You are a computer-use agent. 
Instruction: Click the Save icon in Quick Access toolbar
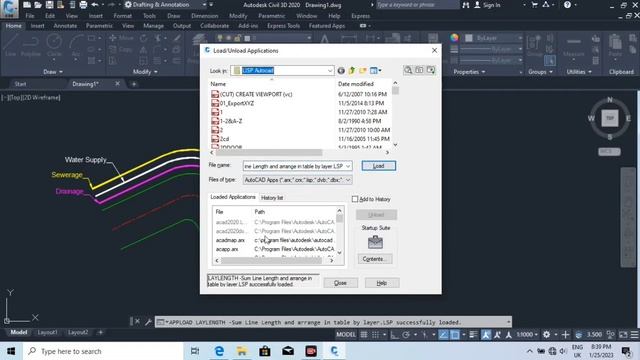coord(49,5)
